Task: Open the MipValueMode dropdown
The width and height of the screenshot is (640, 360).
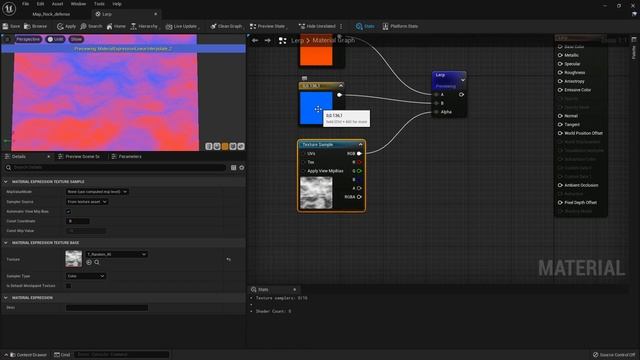Action: click(97, 192)
